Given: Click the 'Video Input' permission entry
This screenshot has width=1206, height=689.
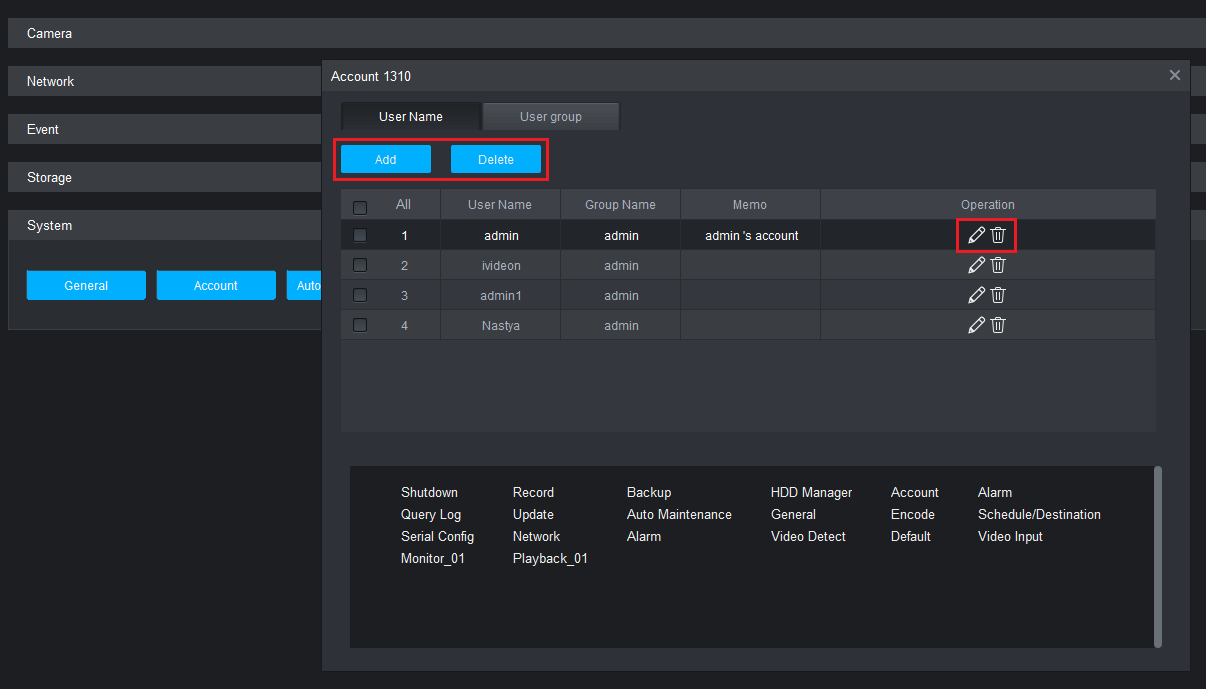Looking at the screenshot, I should 1010,536.
